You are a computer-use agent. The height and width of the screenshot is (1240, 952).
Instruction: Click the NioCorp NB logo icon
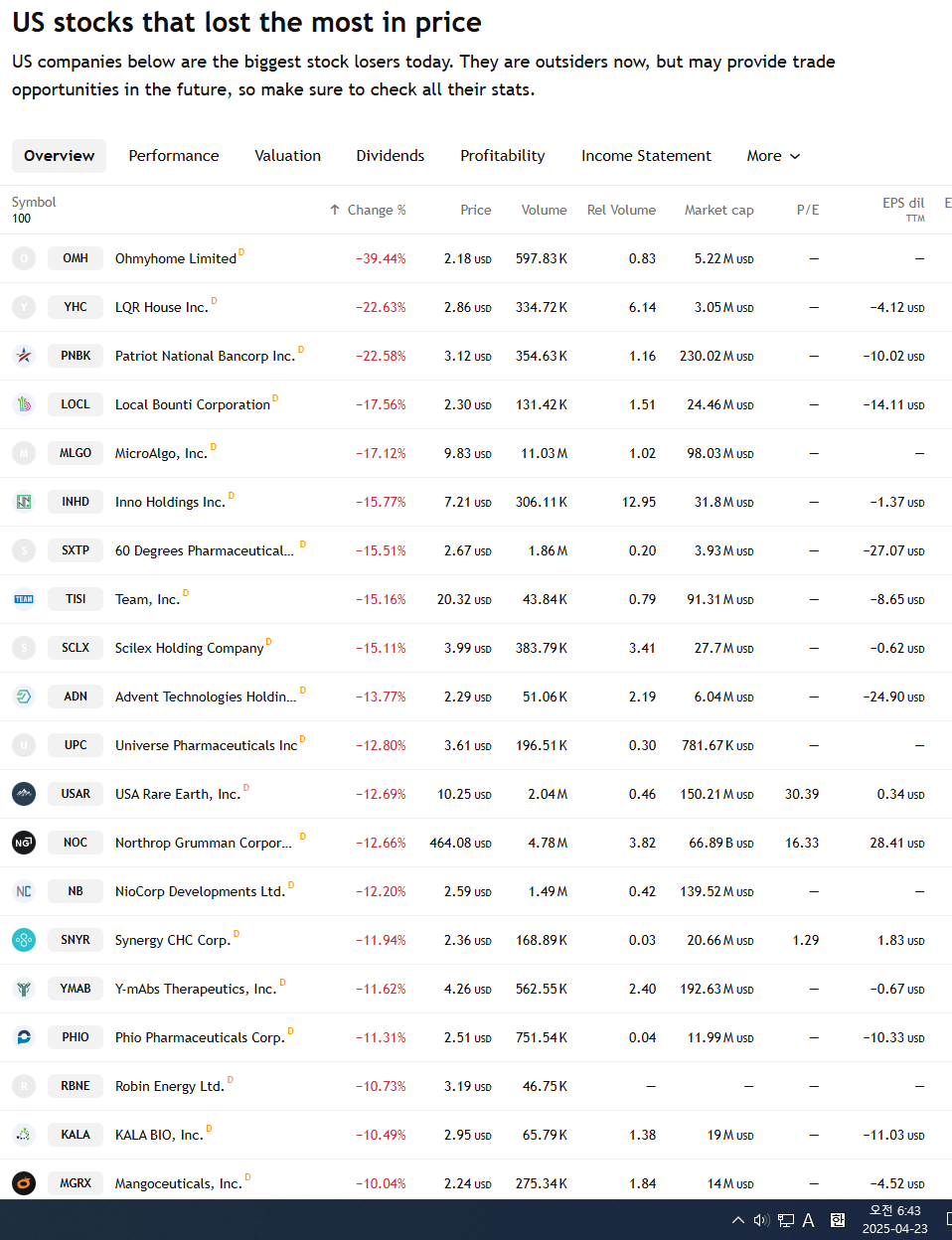[24, 891]
